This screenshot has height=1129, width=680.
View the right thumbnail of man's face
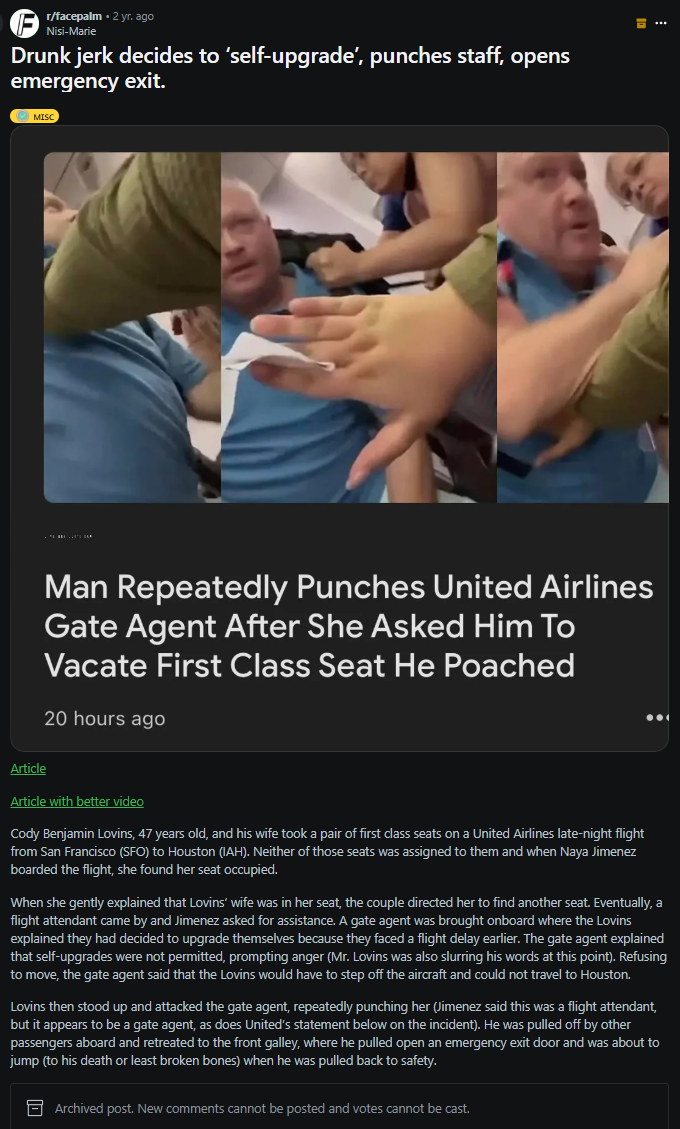tap(583, 328)
